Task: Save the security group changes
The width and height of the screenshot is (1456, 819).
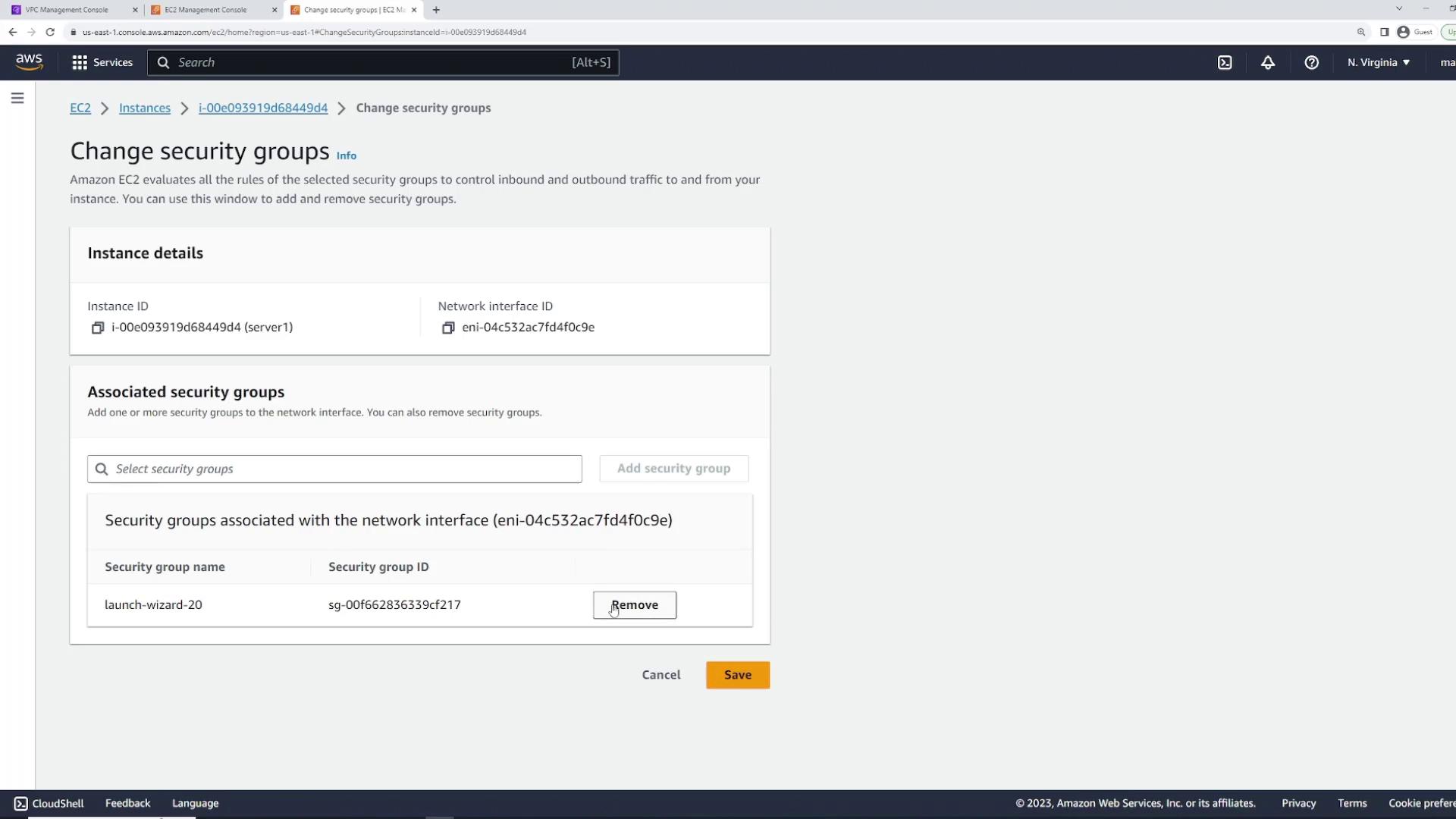Action: 737,675
